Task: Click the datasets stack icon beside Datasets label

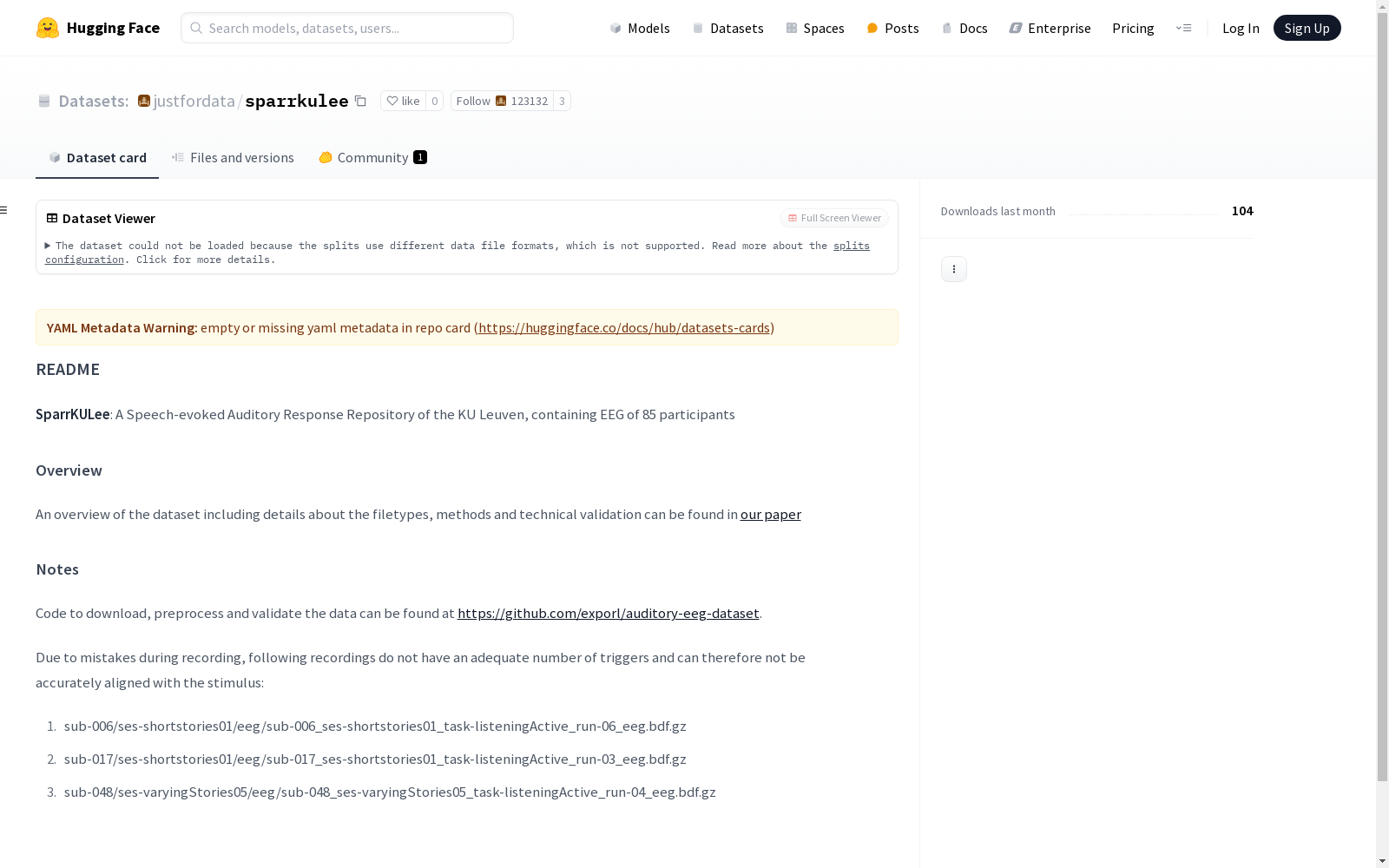Action: click(x=44, y=102)
